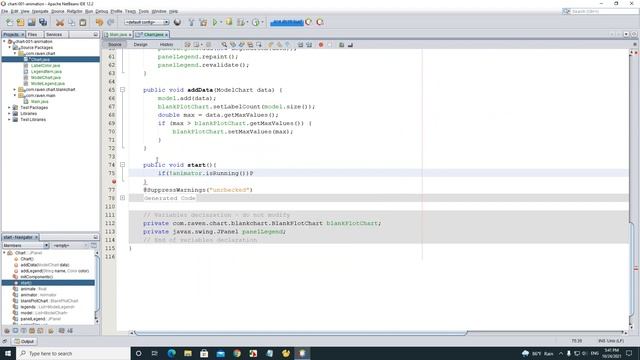This screenshot has height=360, width=640.
Task: Switch to the Services tab
Action: (x=54, y=35)
